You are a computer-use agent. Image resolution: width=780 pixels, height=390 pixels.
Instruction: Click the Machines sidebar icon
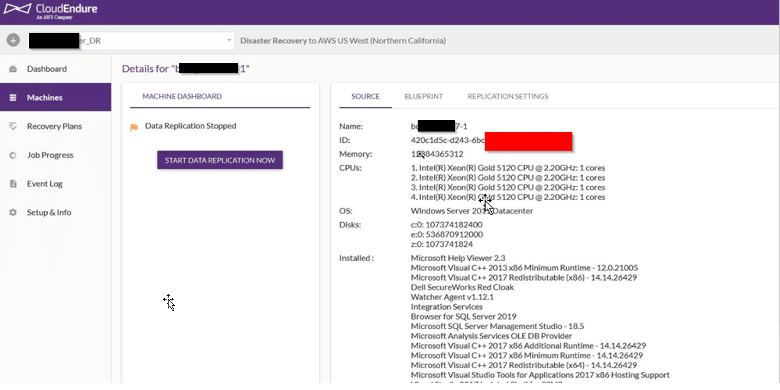click(13, 98)
